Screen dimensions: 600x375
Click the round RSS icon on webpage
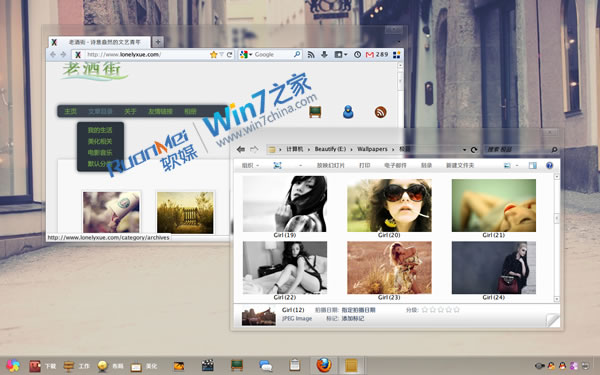coord(380,112)
